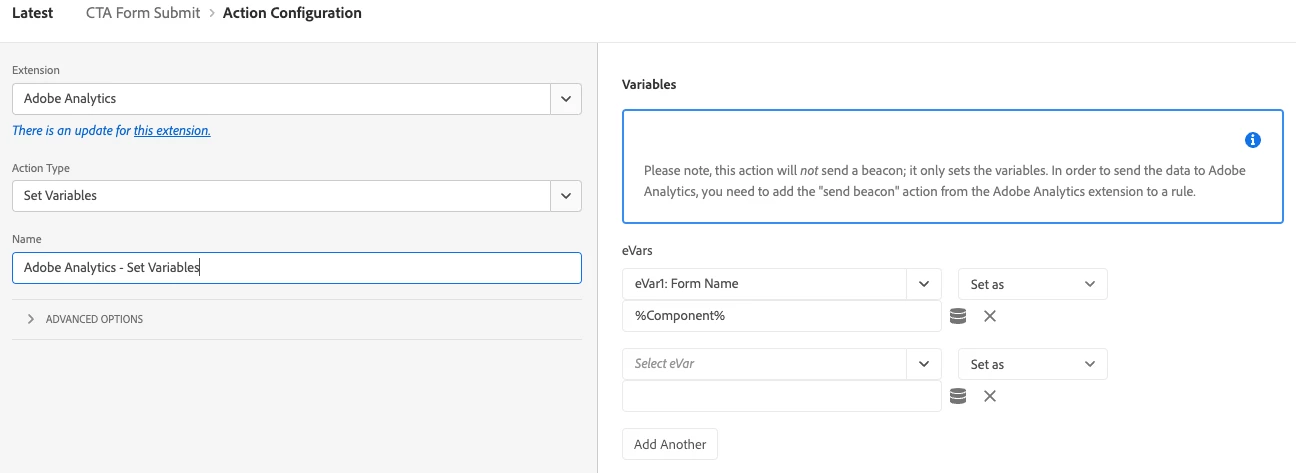Screen dimensions: 1296x473
Task: Click the Adobe Analytics extension field
Action: (x=282, y=99)
